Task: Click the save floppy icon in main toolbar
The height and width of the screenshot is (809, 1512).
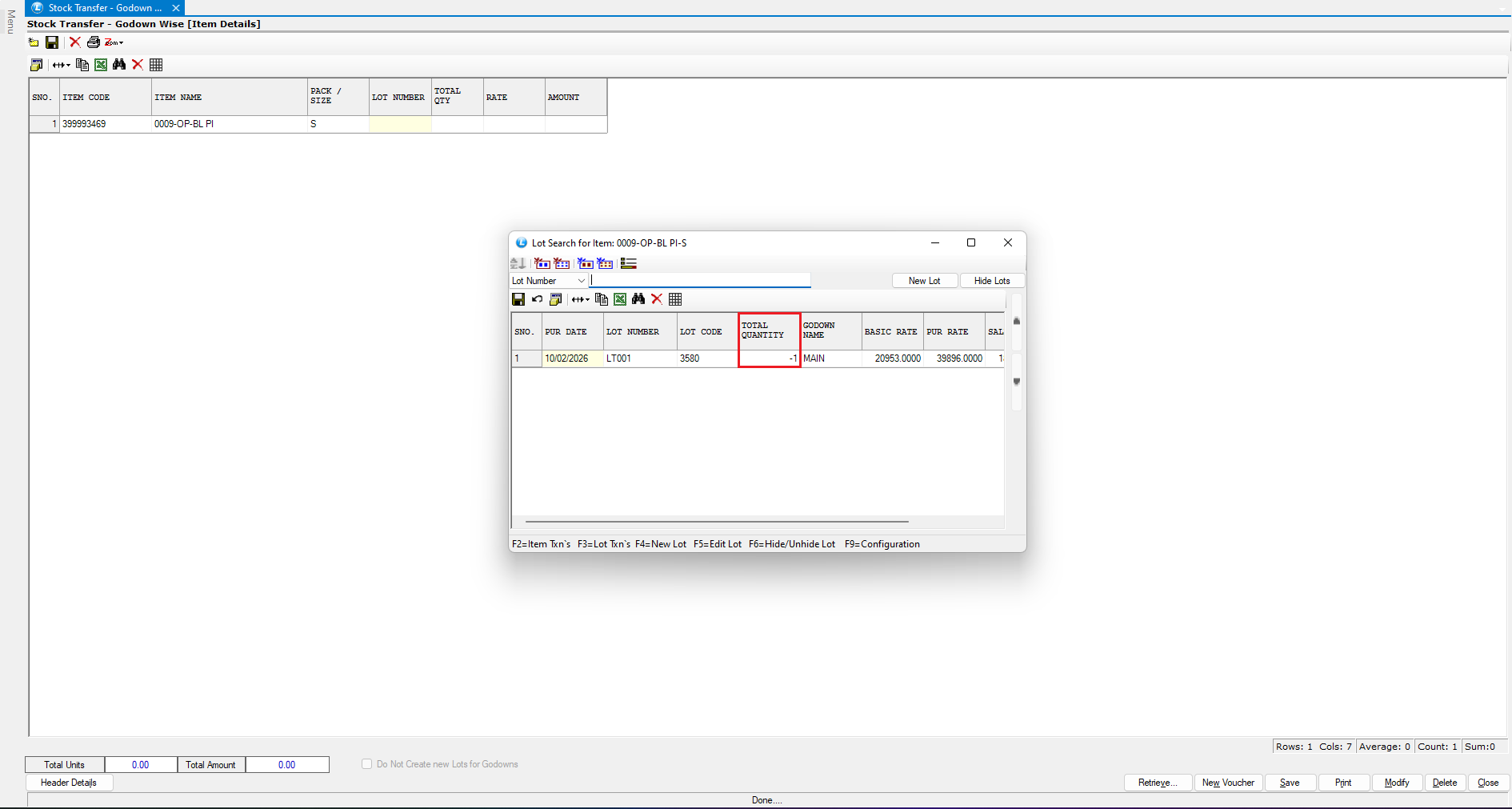Action: [52, 42]
